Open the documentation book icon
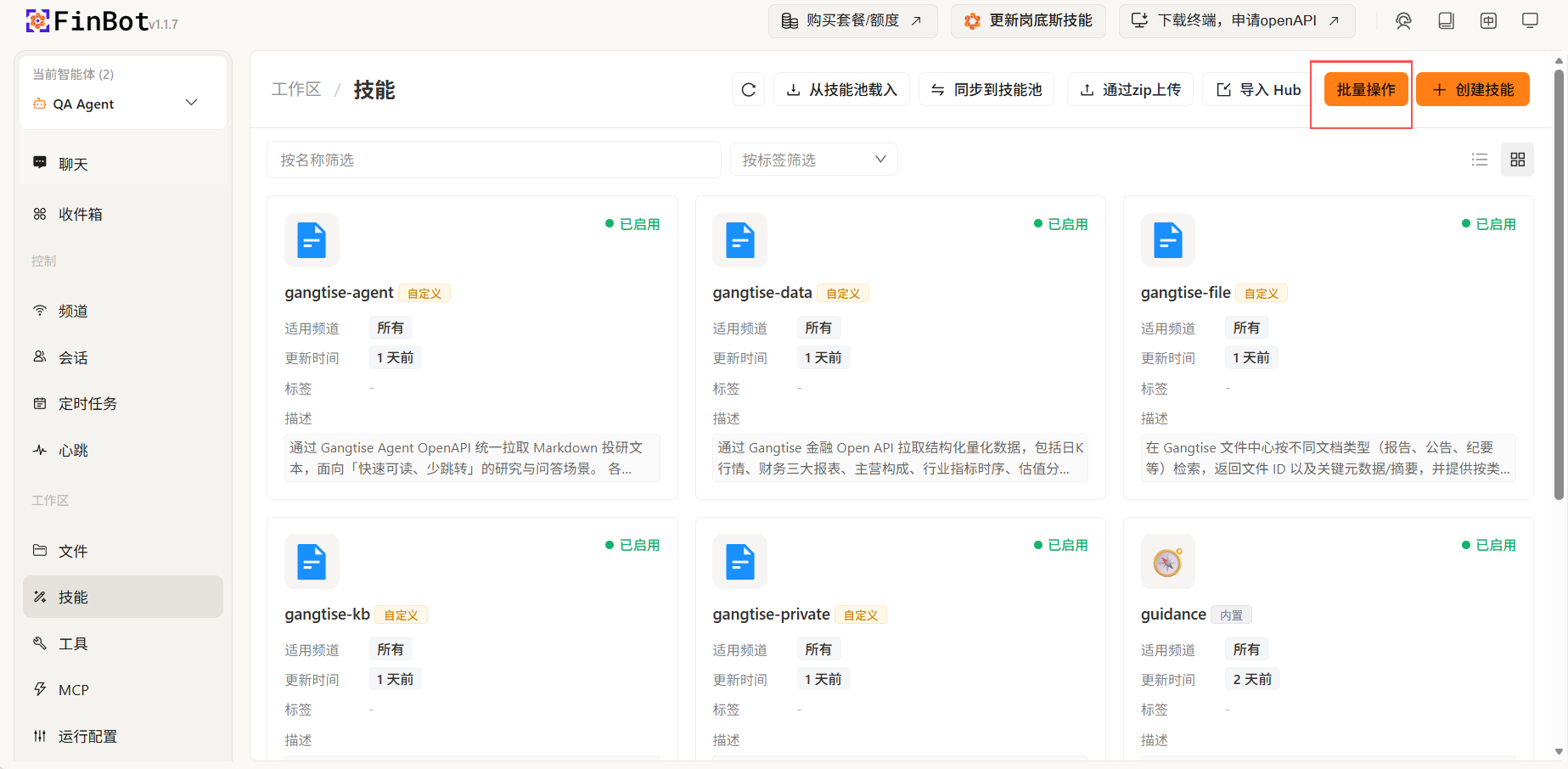The image size is (1568, 769). click(1446, 21)
